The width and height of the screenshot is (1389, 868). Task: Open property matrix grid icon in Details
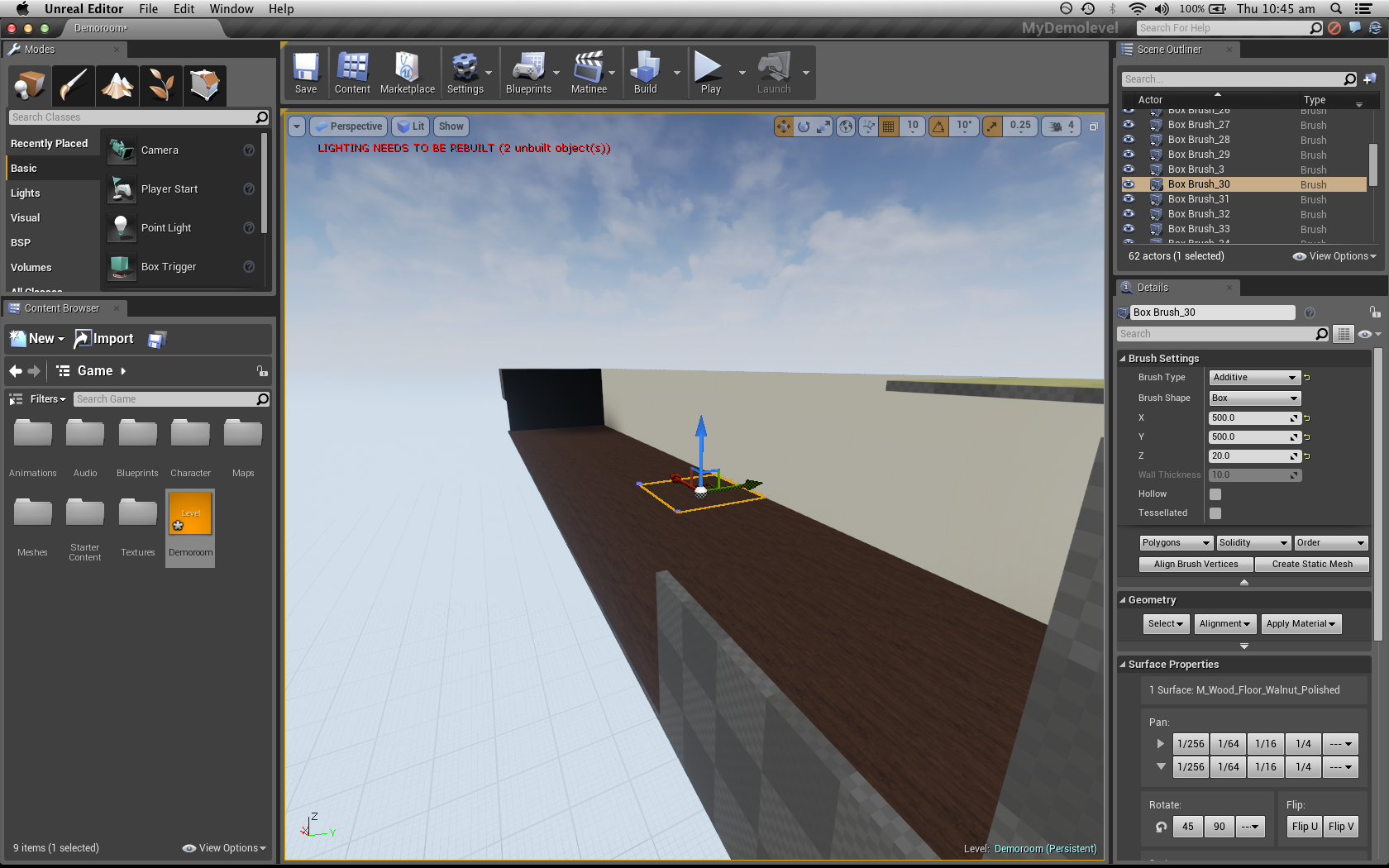pos(1344,334)
